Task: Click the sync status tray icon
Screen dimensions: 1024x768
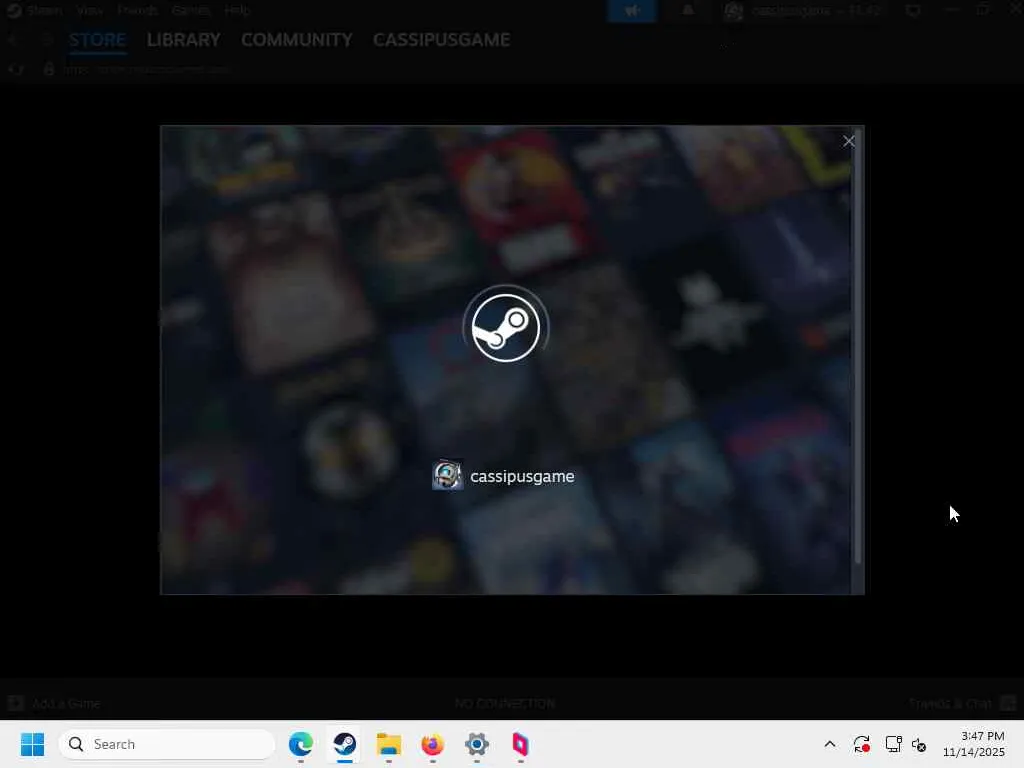Action: pyautogui.click(x=861, y=744)
